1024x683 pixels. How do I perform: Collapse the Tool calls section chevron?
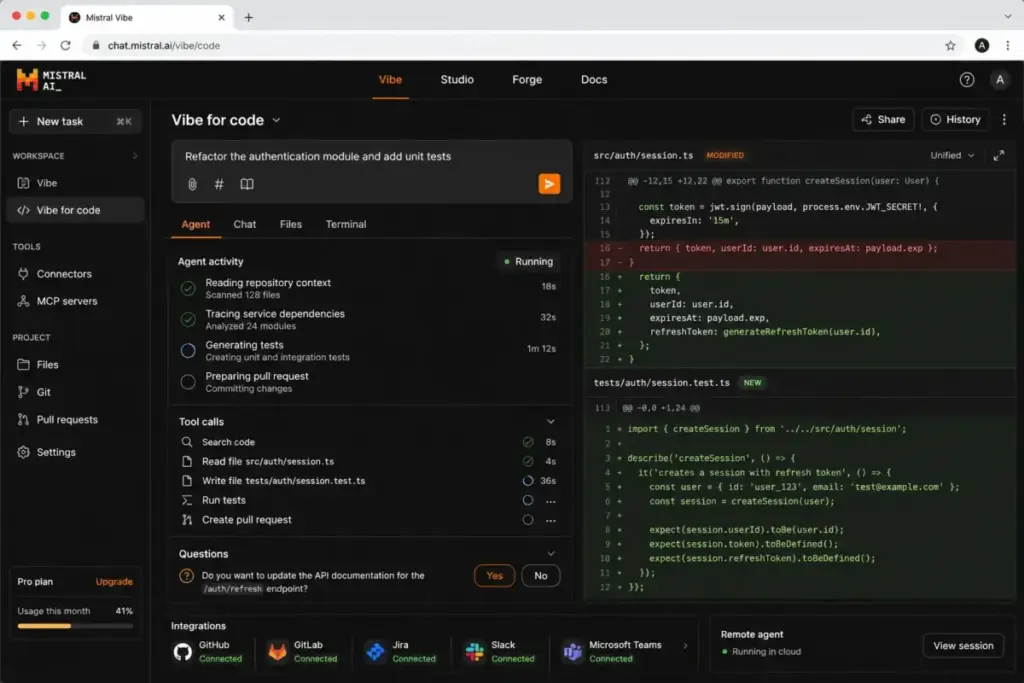pyautogui.click(x=551, y=422)
